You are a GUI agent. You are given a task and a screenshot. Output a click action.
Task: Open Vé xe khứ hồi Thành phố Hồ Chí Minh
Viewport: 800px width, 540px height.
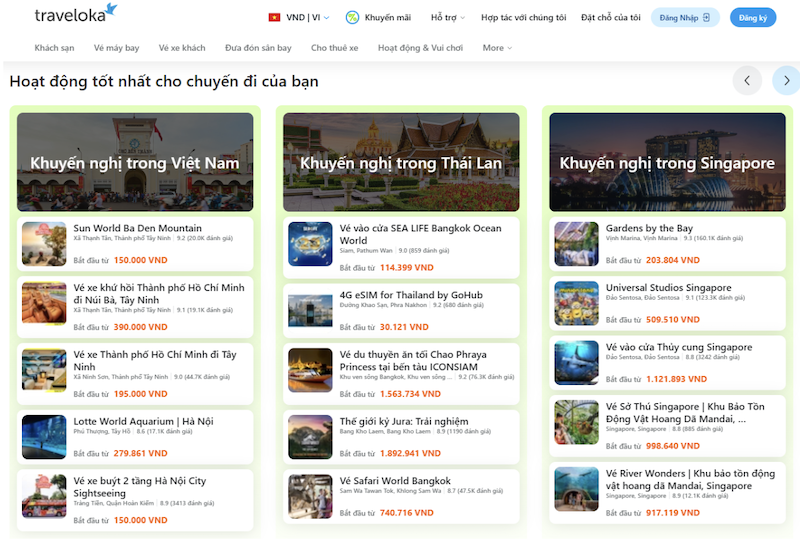tap(159, 293)
